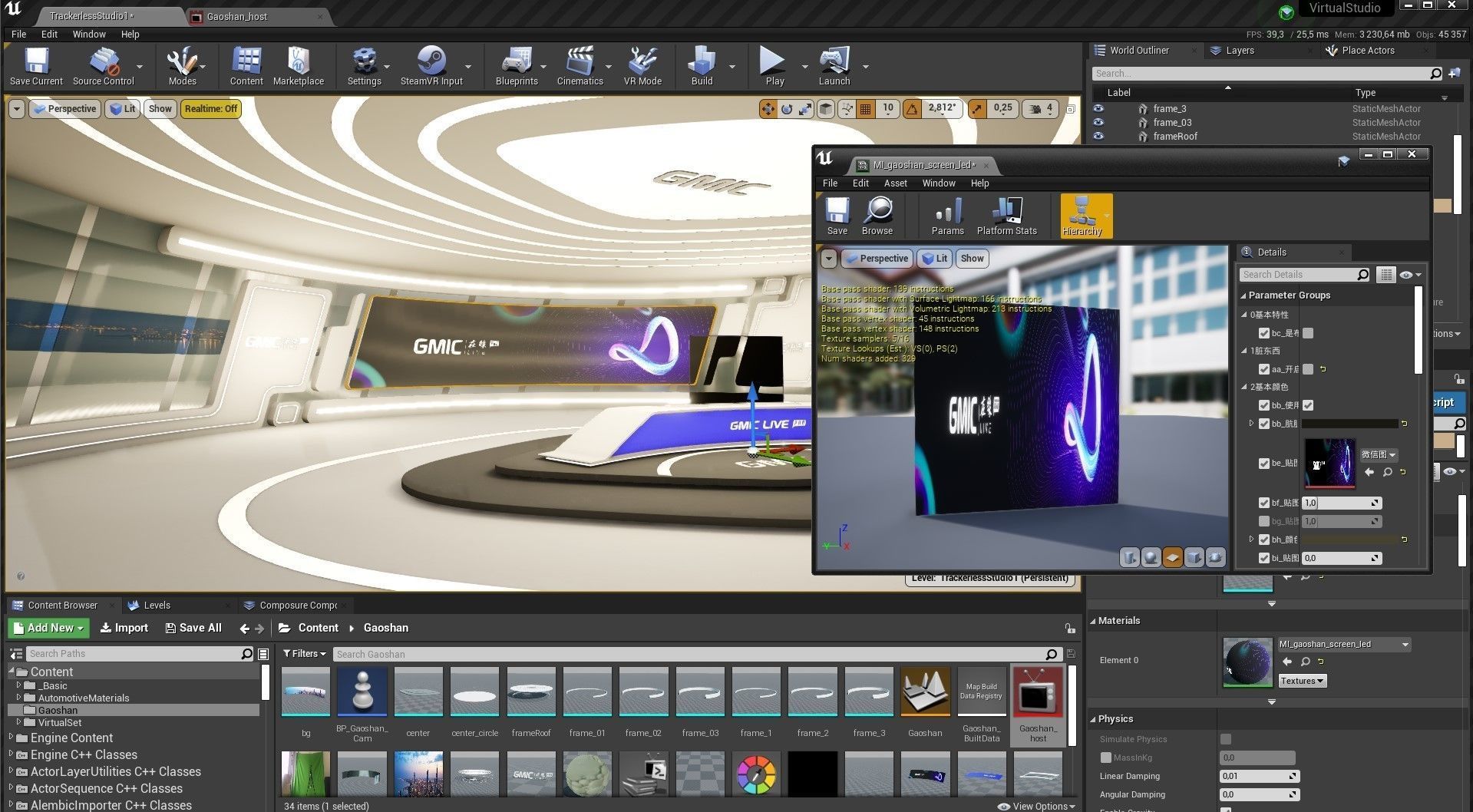Click Params in the material editor toolbar
Viewport: 1473px width, 812px height.
tap(947, 216)
